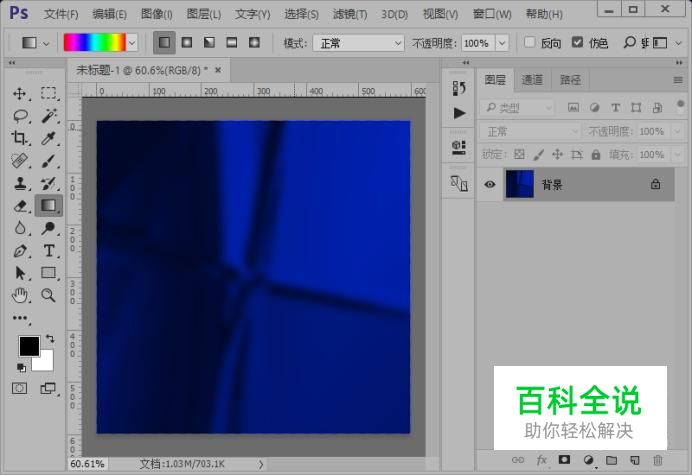The image size is (692, 475).
Task: Open the Layers panel menu
Action: click(x=678, y=80)
